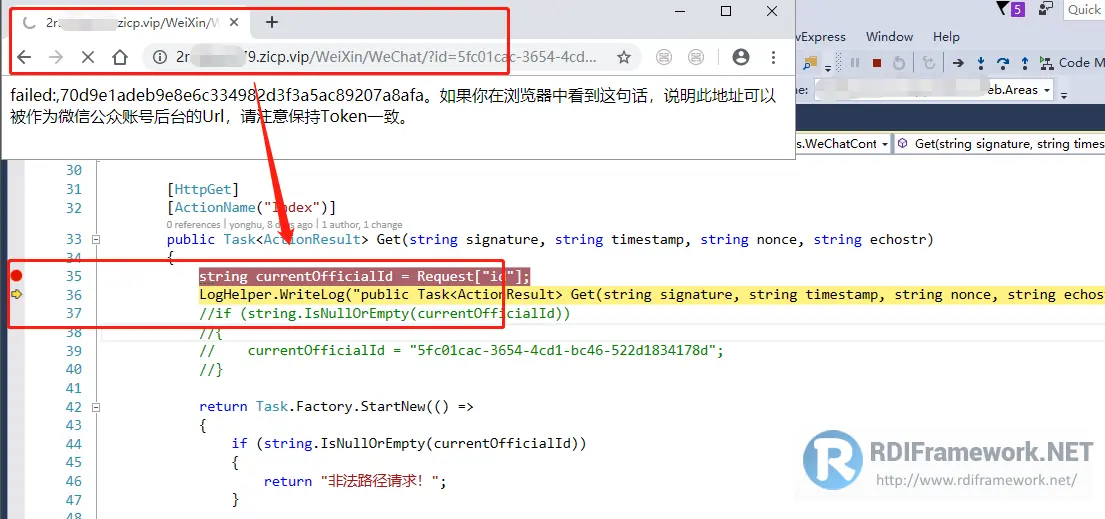Open 'yonghu, 8 days ago' CodeLens link

click(270, 224)
